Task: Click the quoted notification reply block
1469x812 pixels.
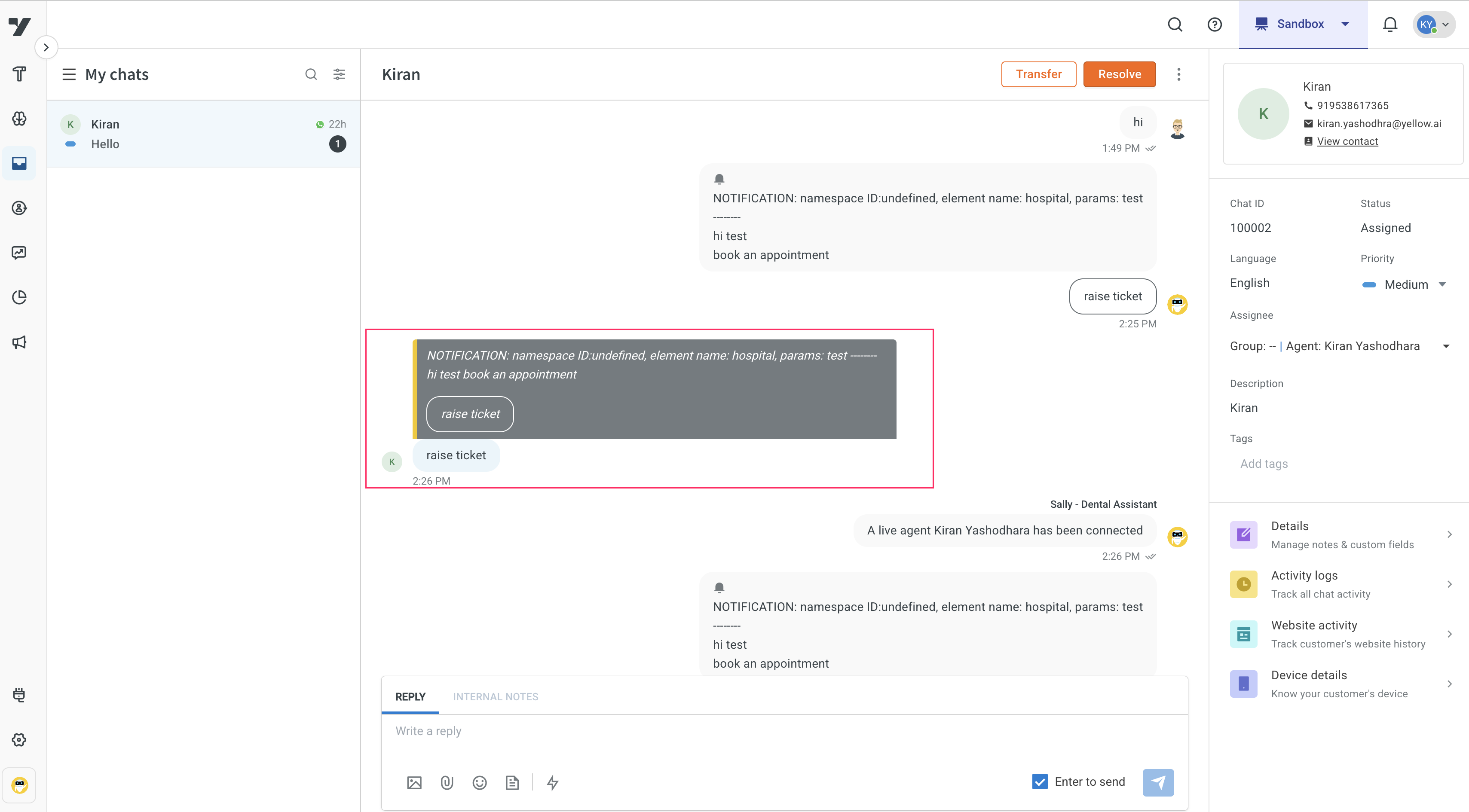Action: 654,389
